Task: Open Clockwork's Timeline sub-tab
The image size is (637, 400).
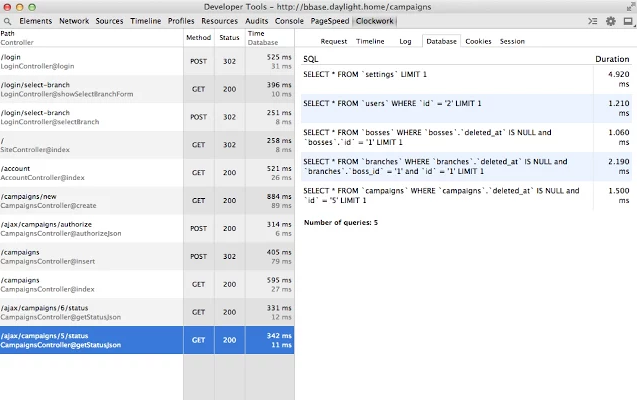Action: 370,41
